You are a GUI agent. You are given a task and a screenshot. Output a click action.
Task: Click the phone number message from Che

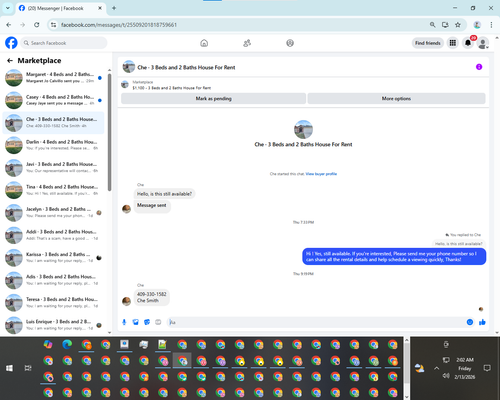coord(152,297)
